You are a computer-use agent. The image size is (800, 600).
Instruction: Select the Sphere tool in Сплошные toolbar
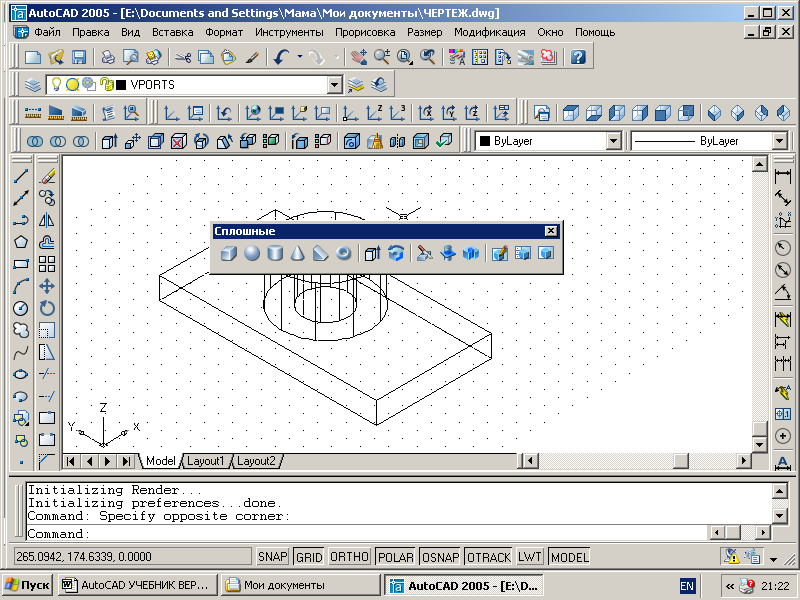(x=252, y=253)
